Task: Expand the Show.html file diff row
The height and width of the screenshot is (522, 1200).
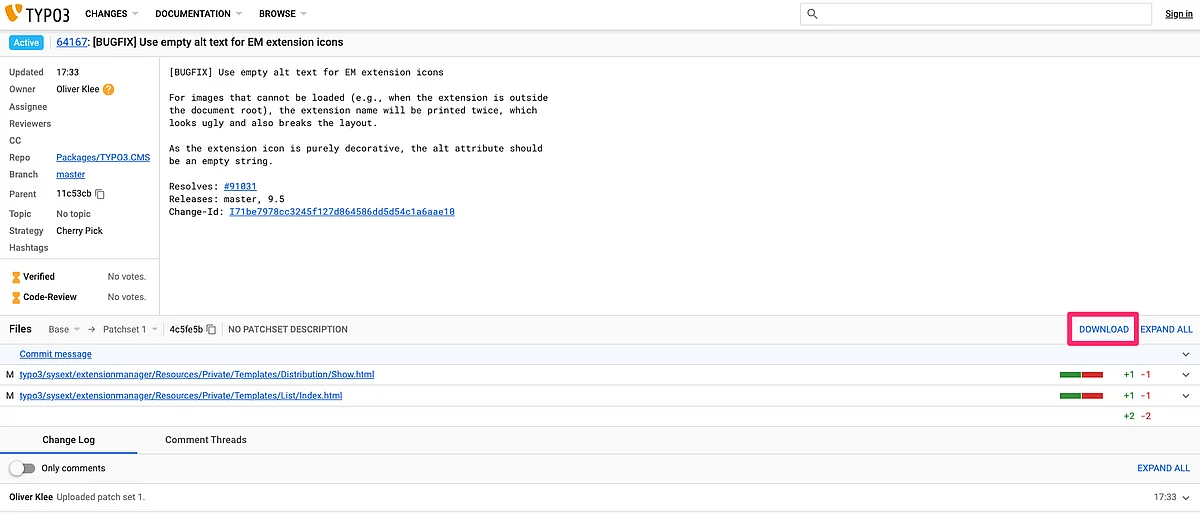Action: click(x=1186, y=375)
